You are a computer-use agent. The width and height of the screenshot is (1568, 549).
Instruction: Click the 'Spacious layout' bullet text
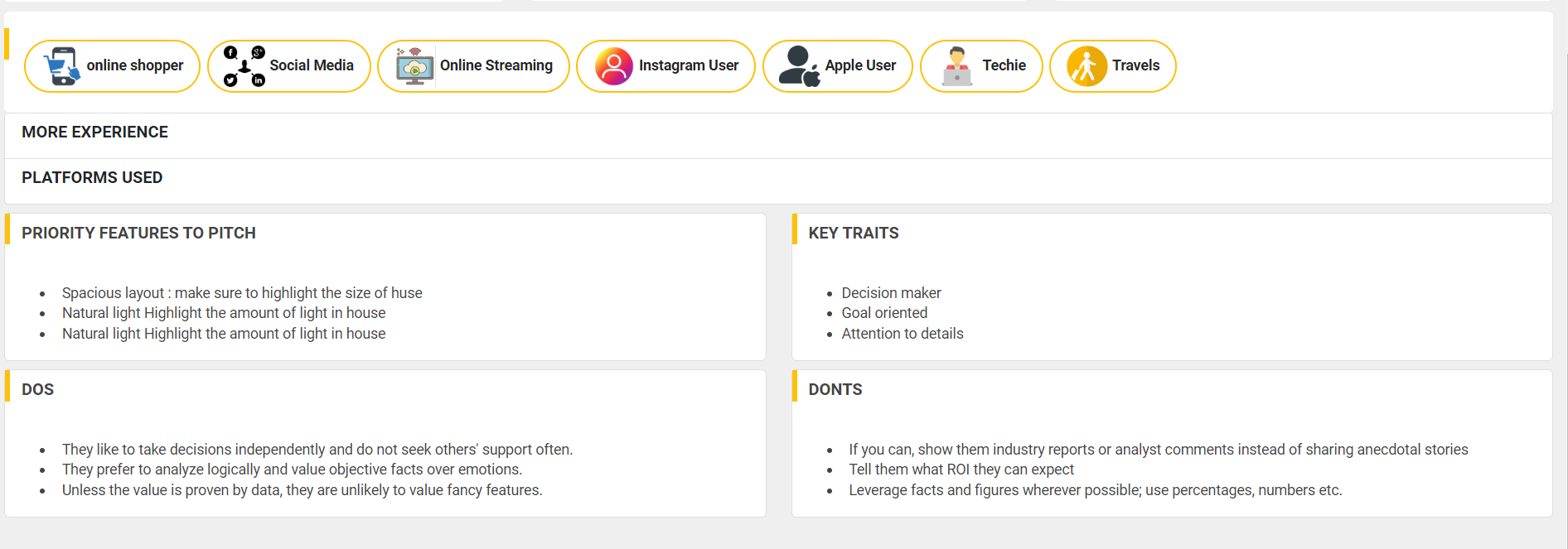(242, 293)
